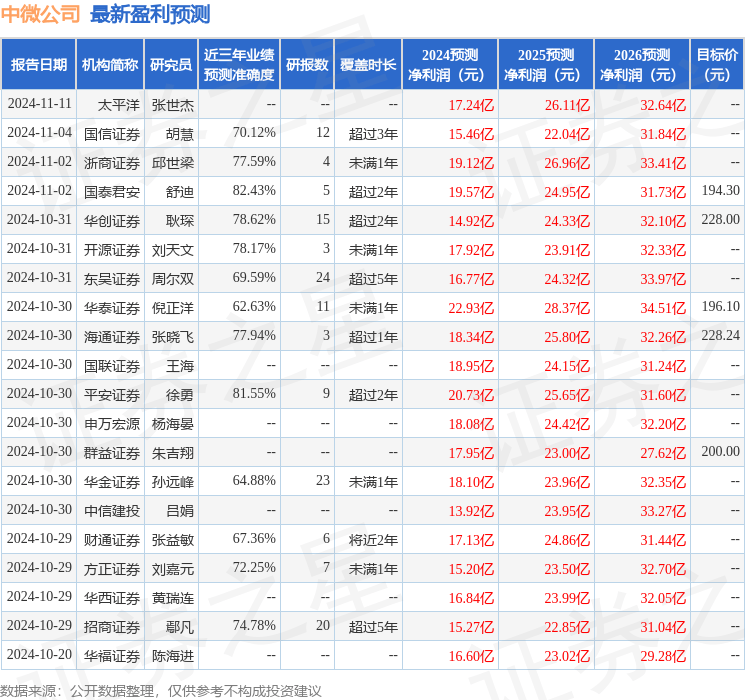Click accuracy value 82.43%

(254, 190)
